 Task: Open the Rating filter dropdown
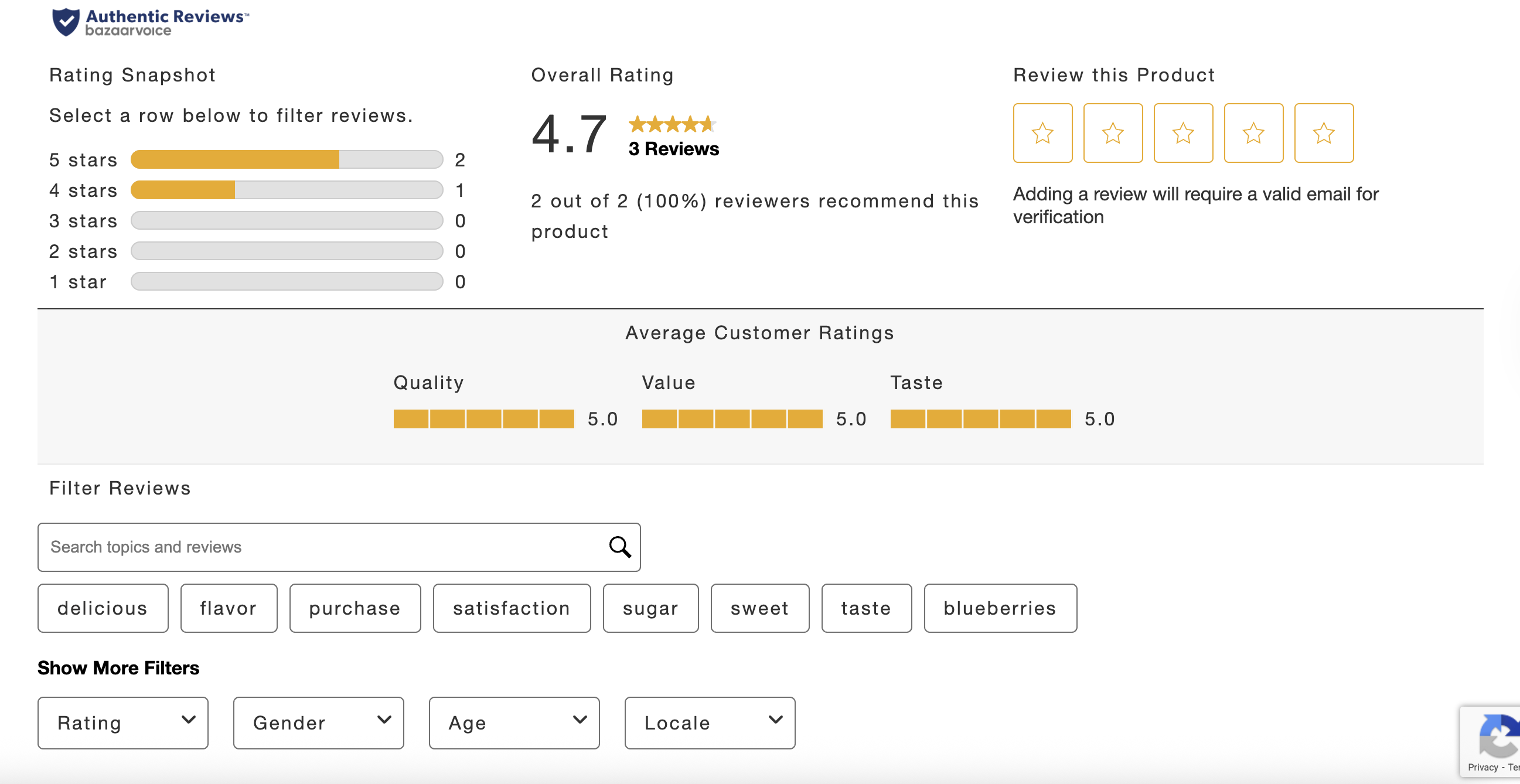tap(122, 722)
